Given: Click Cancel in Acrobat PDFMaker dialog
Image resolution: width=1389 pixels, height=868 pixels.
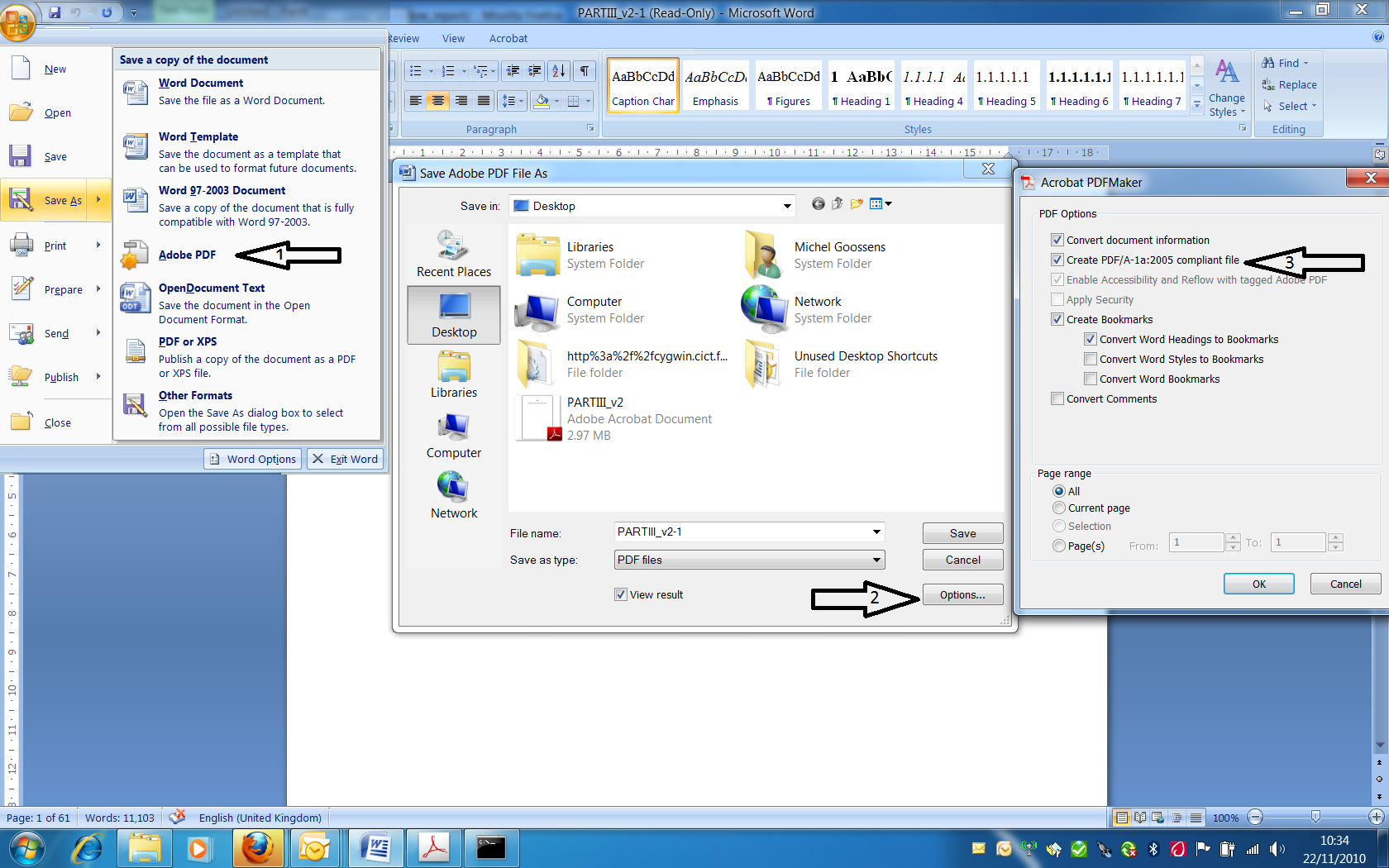Looking at the screenshot, I should (1345, 584).
